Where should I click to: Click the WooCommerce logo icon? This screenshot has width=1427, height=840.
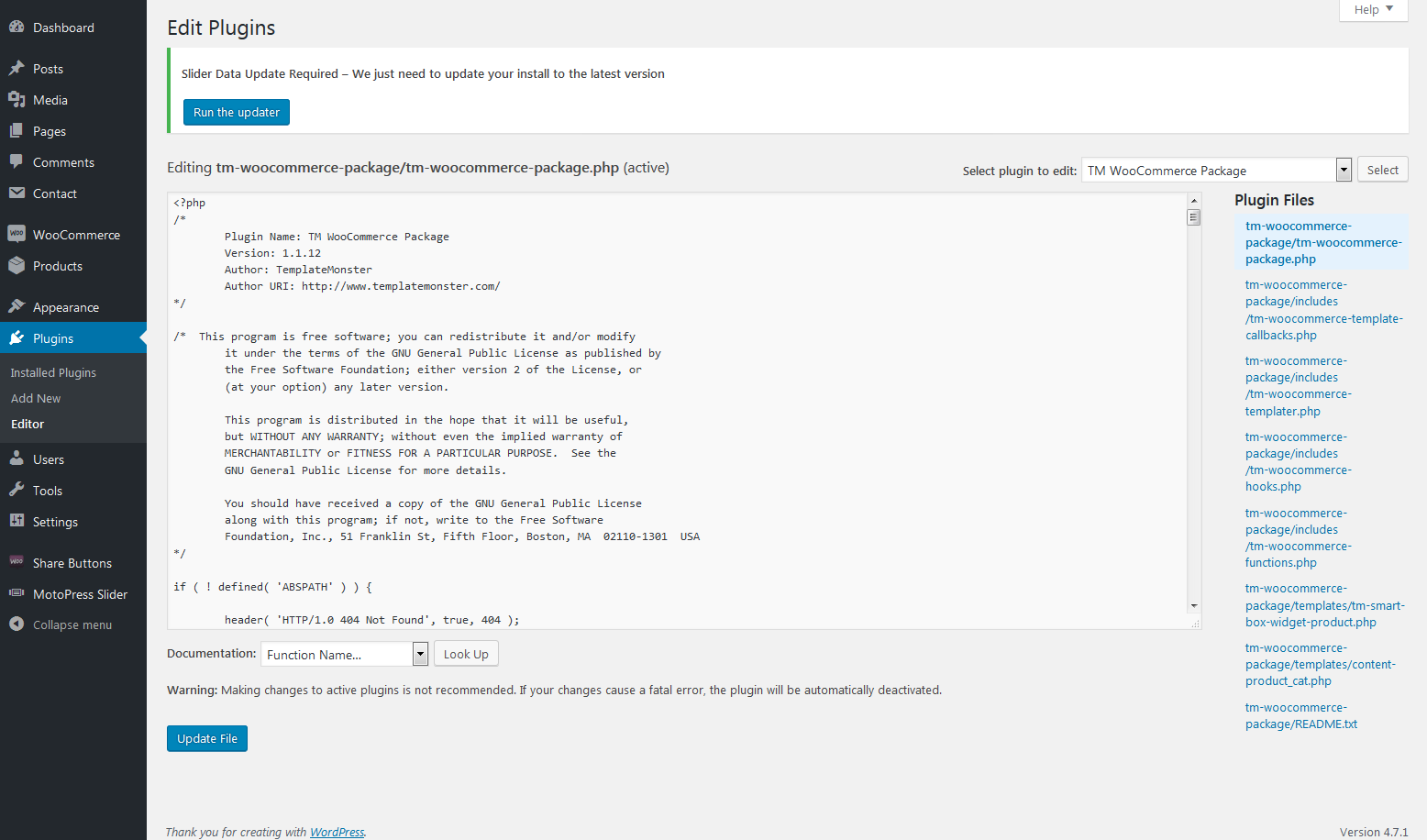coord(17,235)
